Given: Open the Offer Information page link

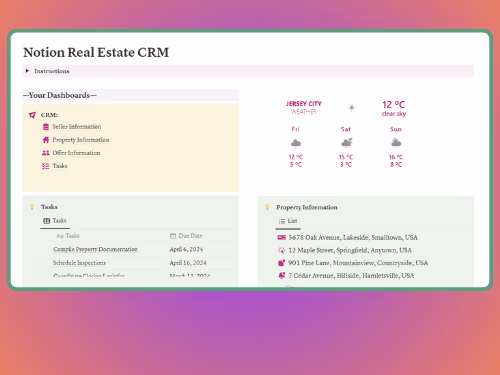Looking at the screenshot, I should [x=76, y=153].
